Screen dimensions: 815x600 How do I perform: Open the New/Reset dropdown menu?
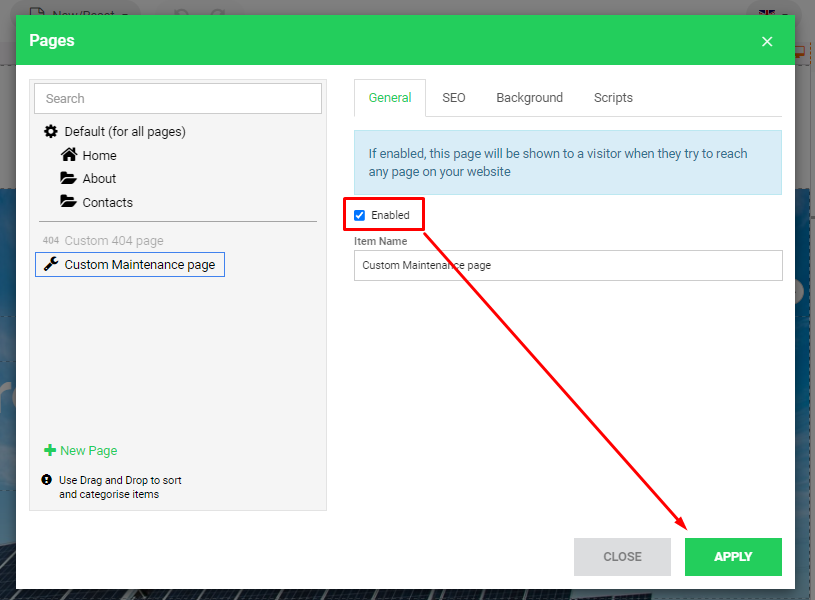[80, 14]
